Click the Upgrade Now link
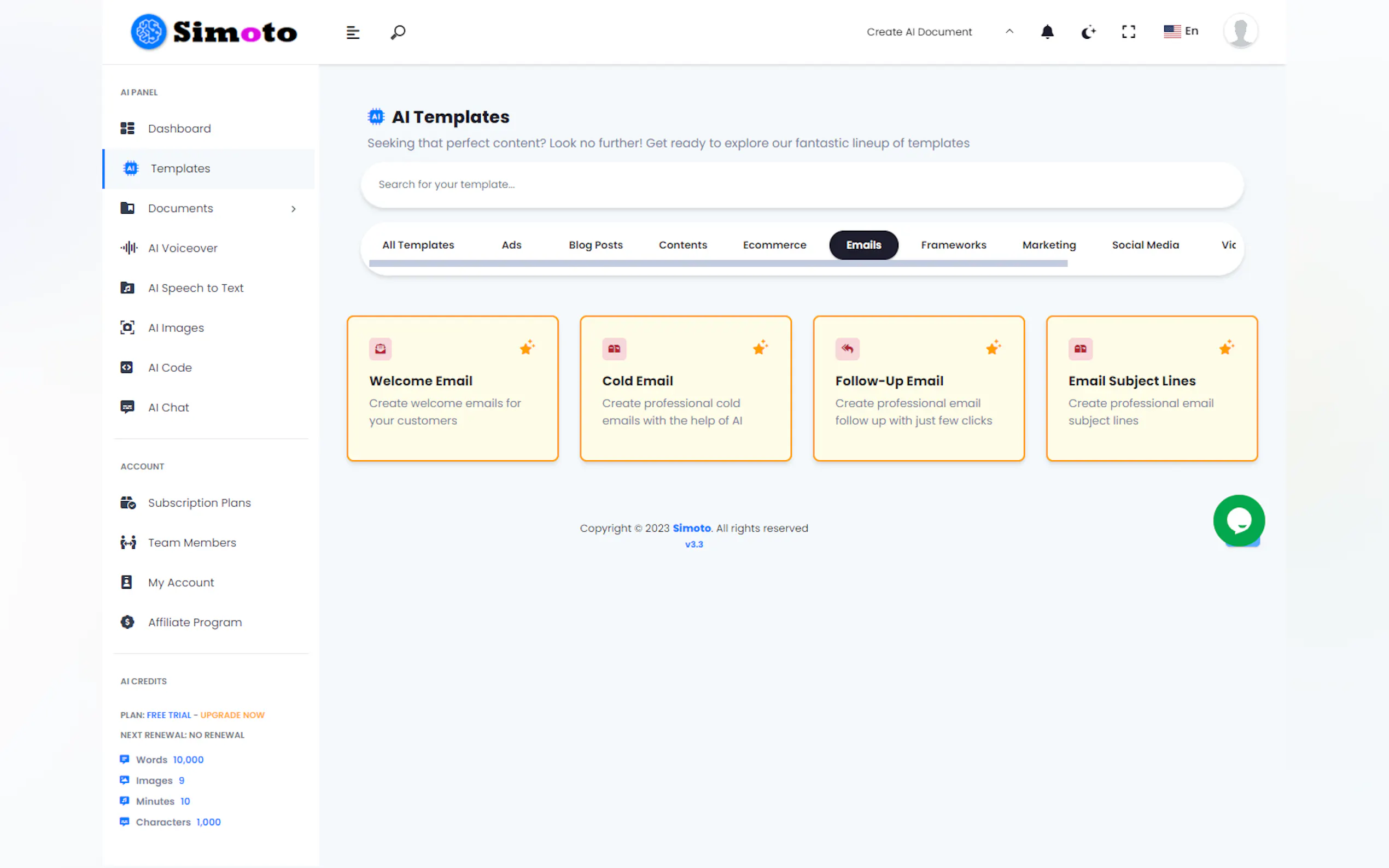Image resolution: width=1389 pixels, height=868 pixels. (232, 715)
